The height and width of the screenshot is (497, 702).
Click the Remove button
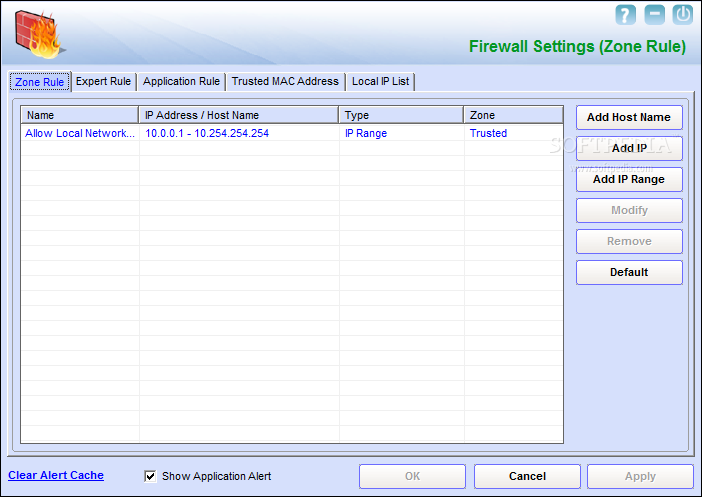pos(629,241)
